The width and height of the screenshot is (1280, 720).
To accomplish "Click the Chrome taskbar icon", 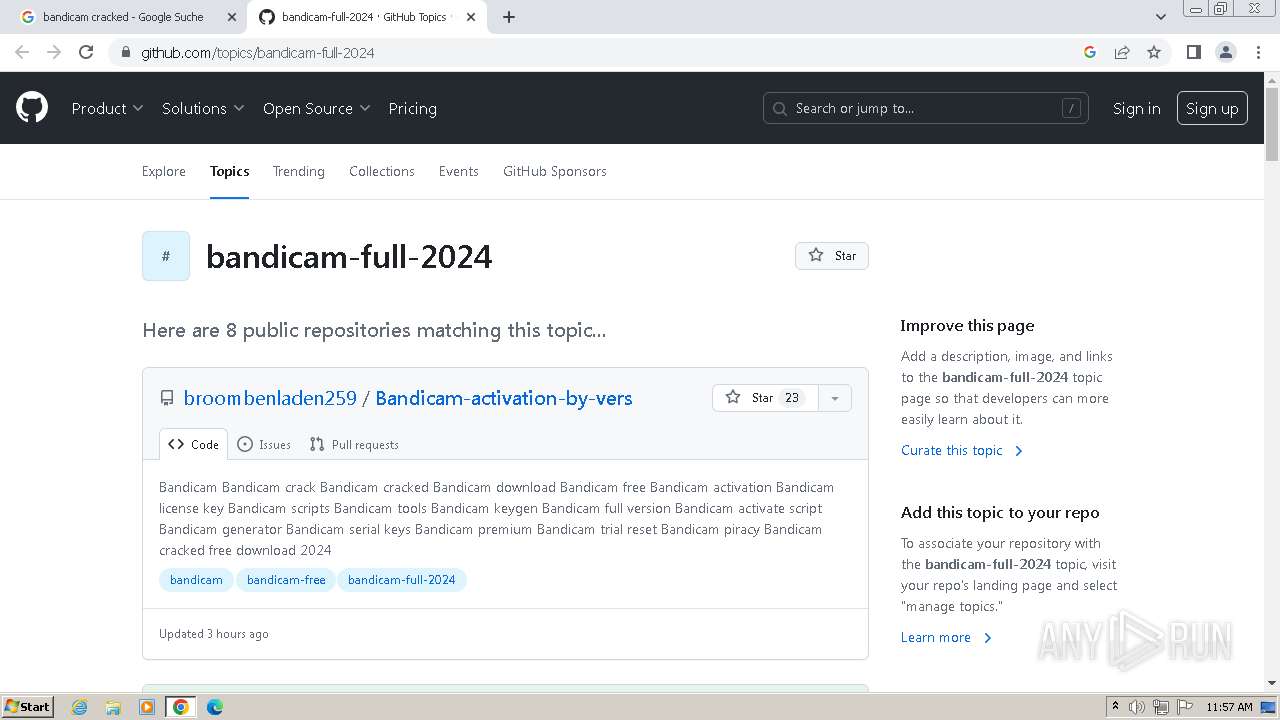I will 181,707.
